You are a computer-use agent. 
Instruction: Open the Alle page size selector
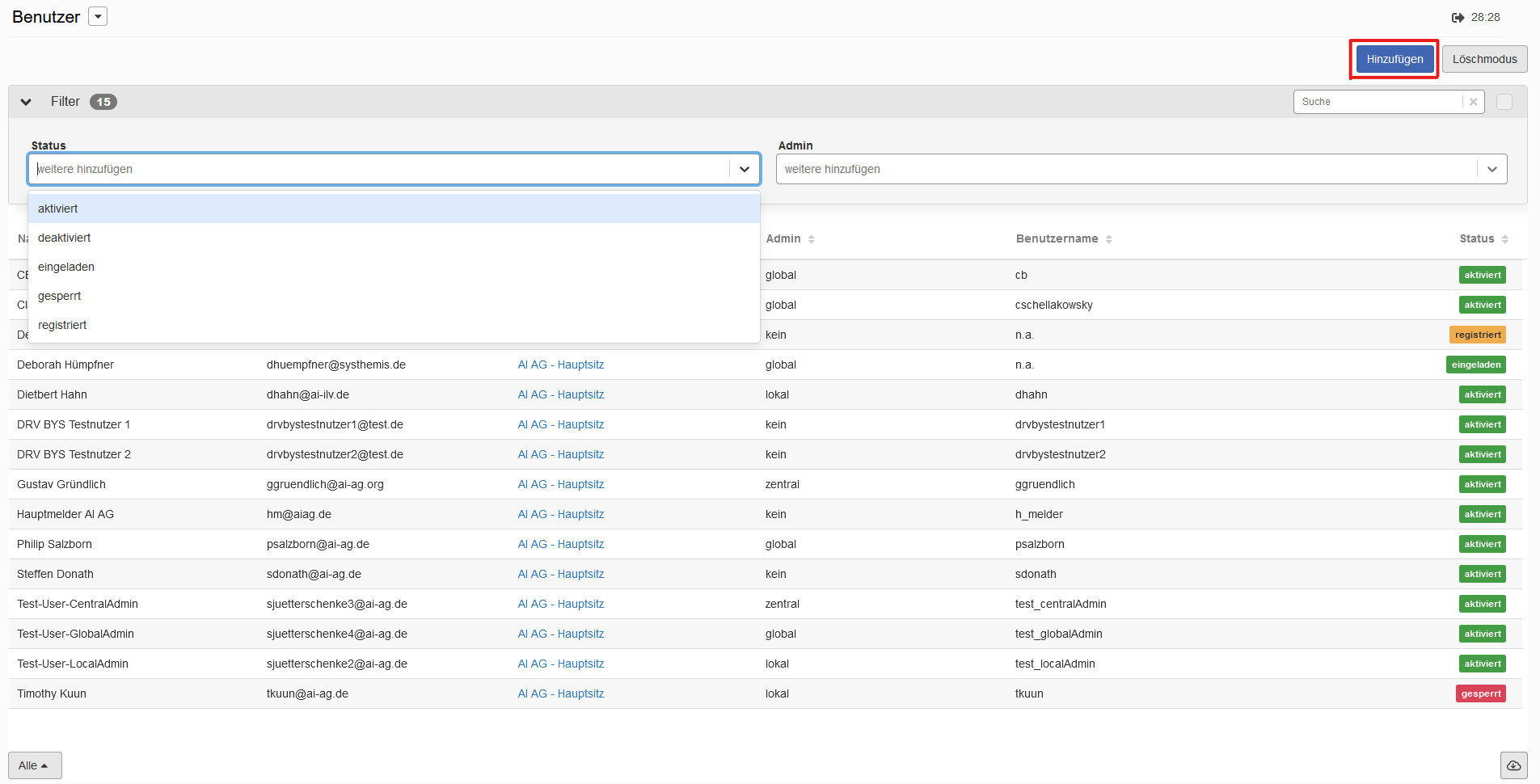pos(35,765)
